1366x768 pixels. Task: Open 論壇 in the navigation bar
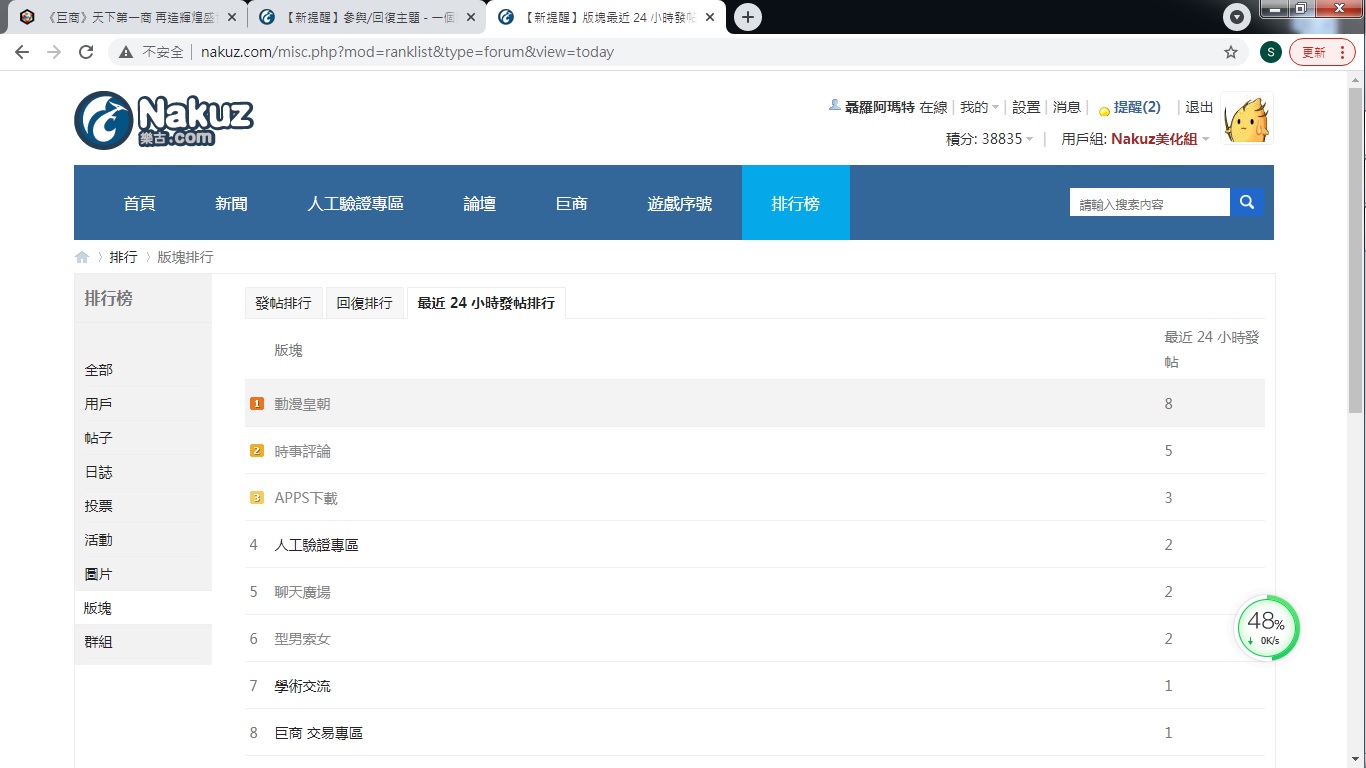point(480,203)
